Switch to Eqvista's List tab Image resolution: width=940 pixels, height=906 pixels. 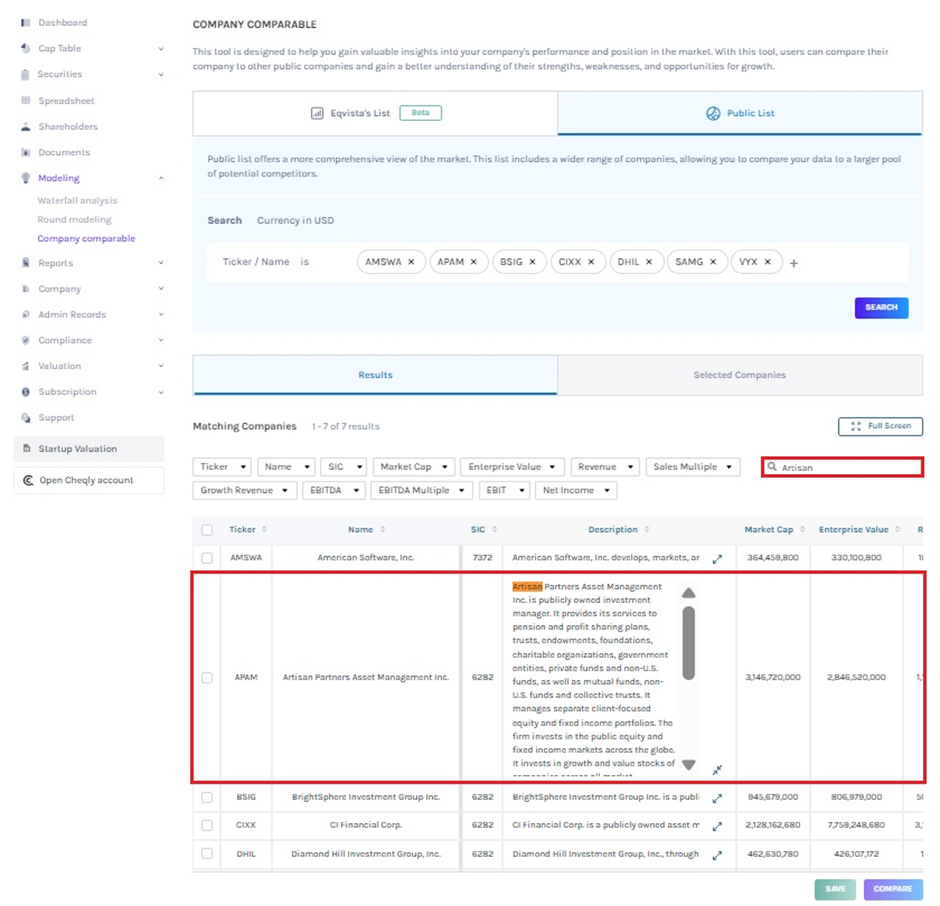pos(375,113)
